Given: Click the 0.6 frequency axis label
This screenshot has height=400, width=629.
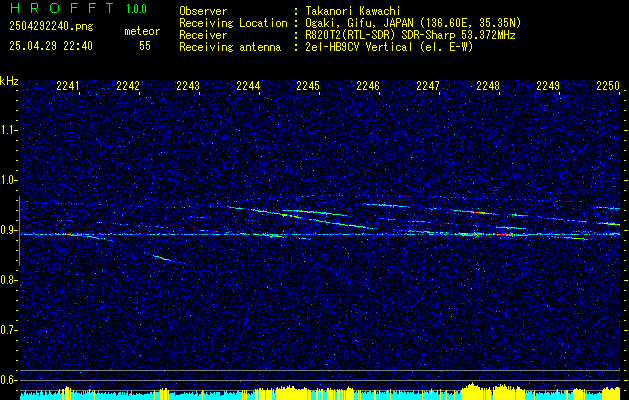Looking at the screenshot, I should pos(8,380).
